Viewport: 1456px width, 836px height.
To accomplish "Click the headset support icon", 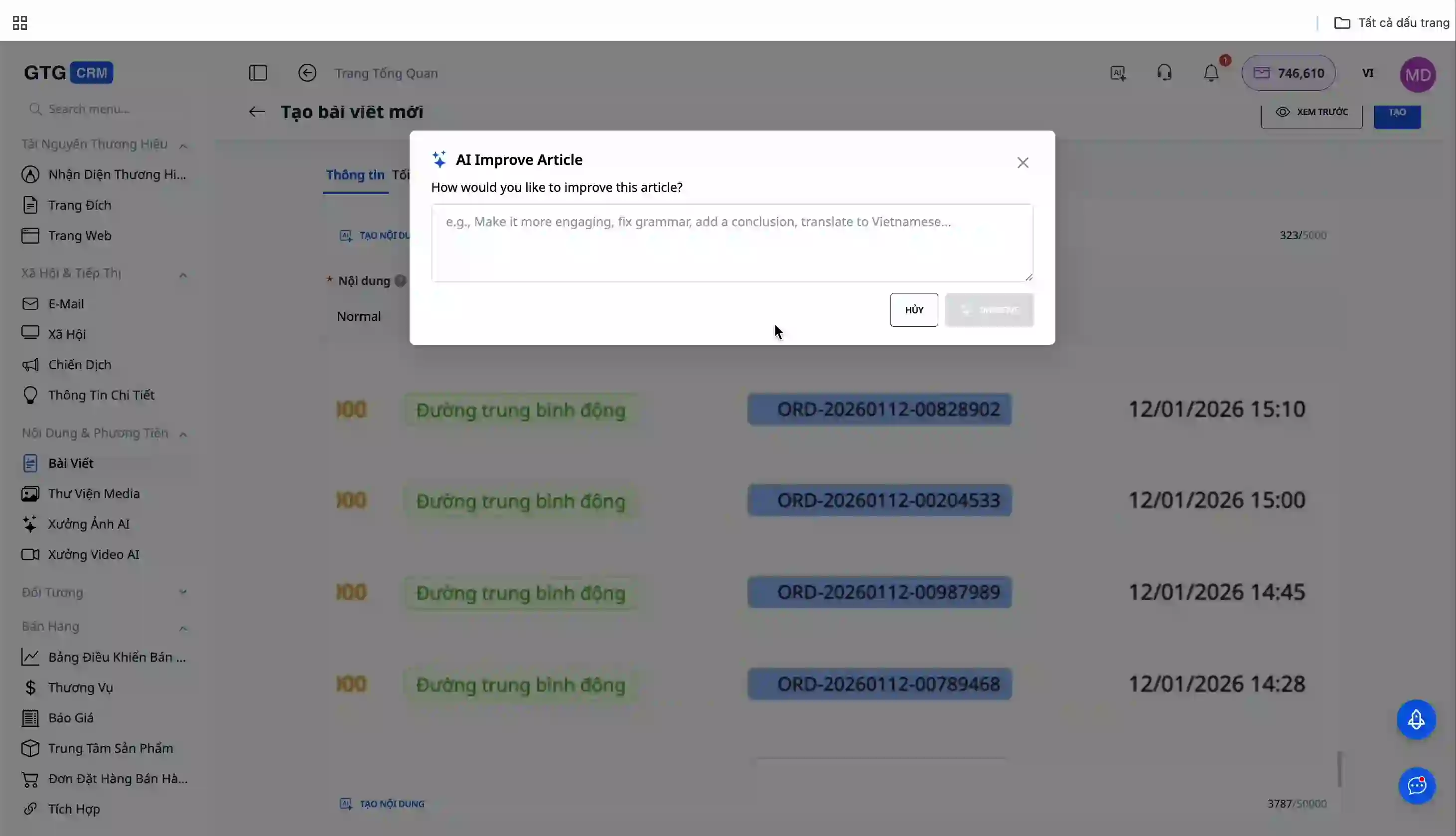I will click(1165, 73).
